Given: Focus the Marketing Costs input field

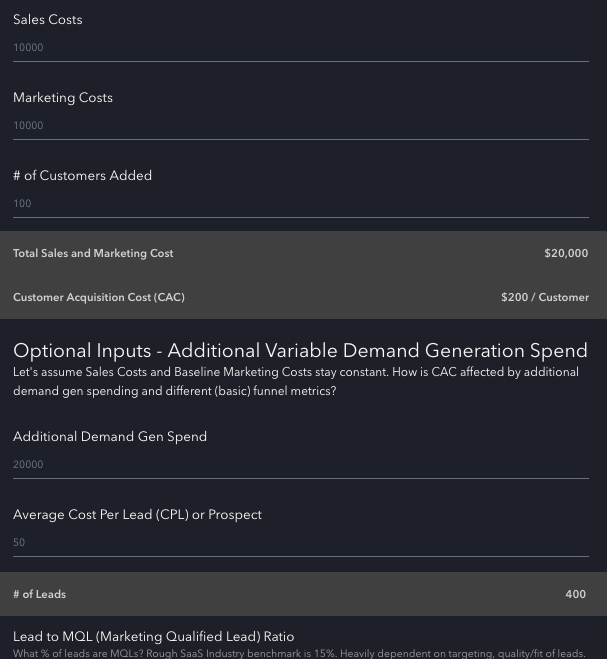Looking at the screenshot, I should (300, 125).
